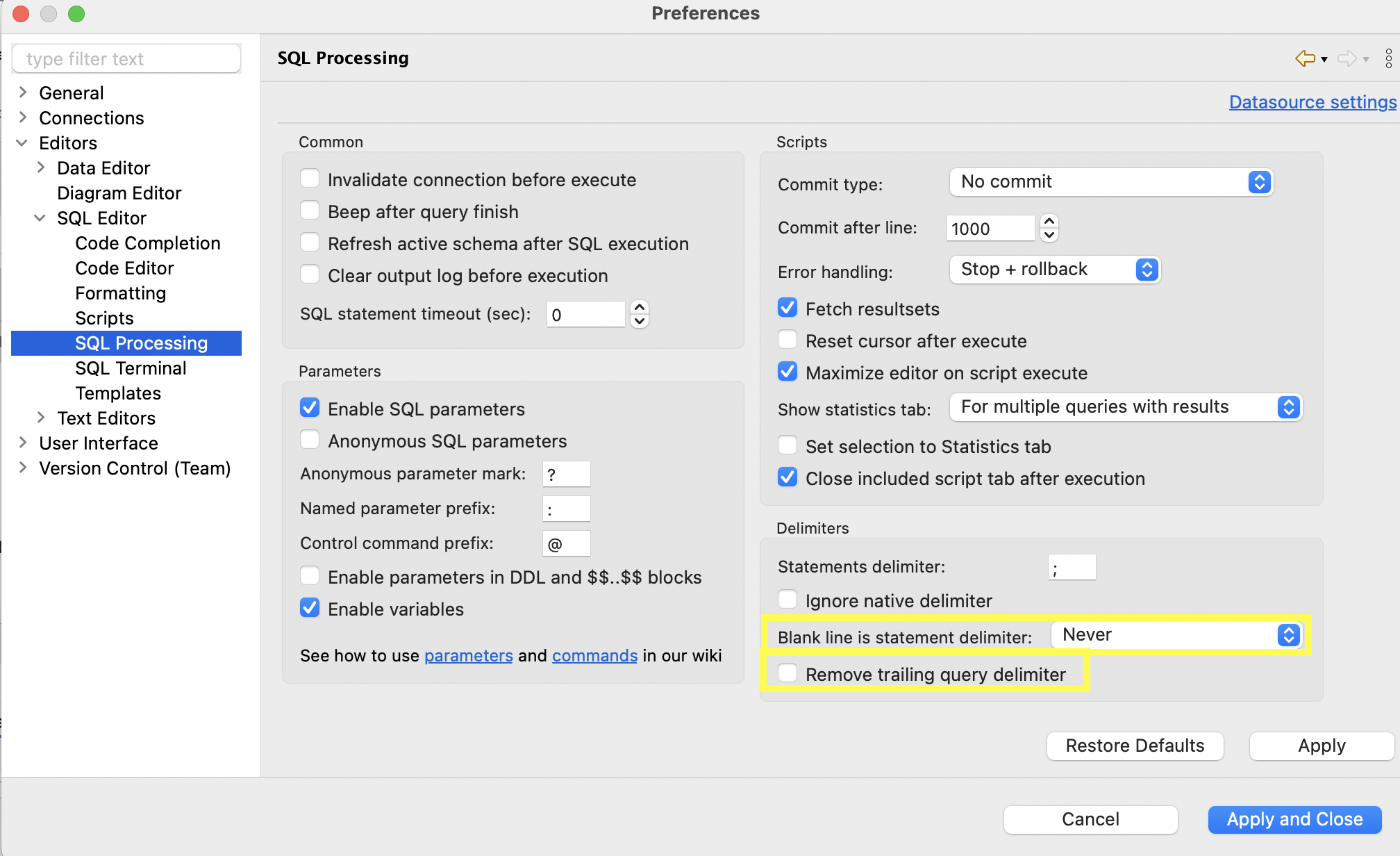Enable Ignore native delimiter

pyautogui.click(x=787, y=600)
